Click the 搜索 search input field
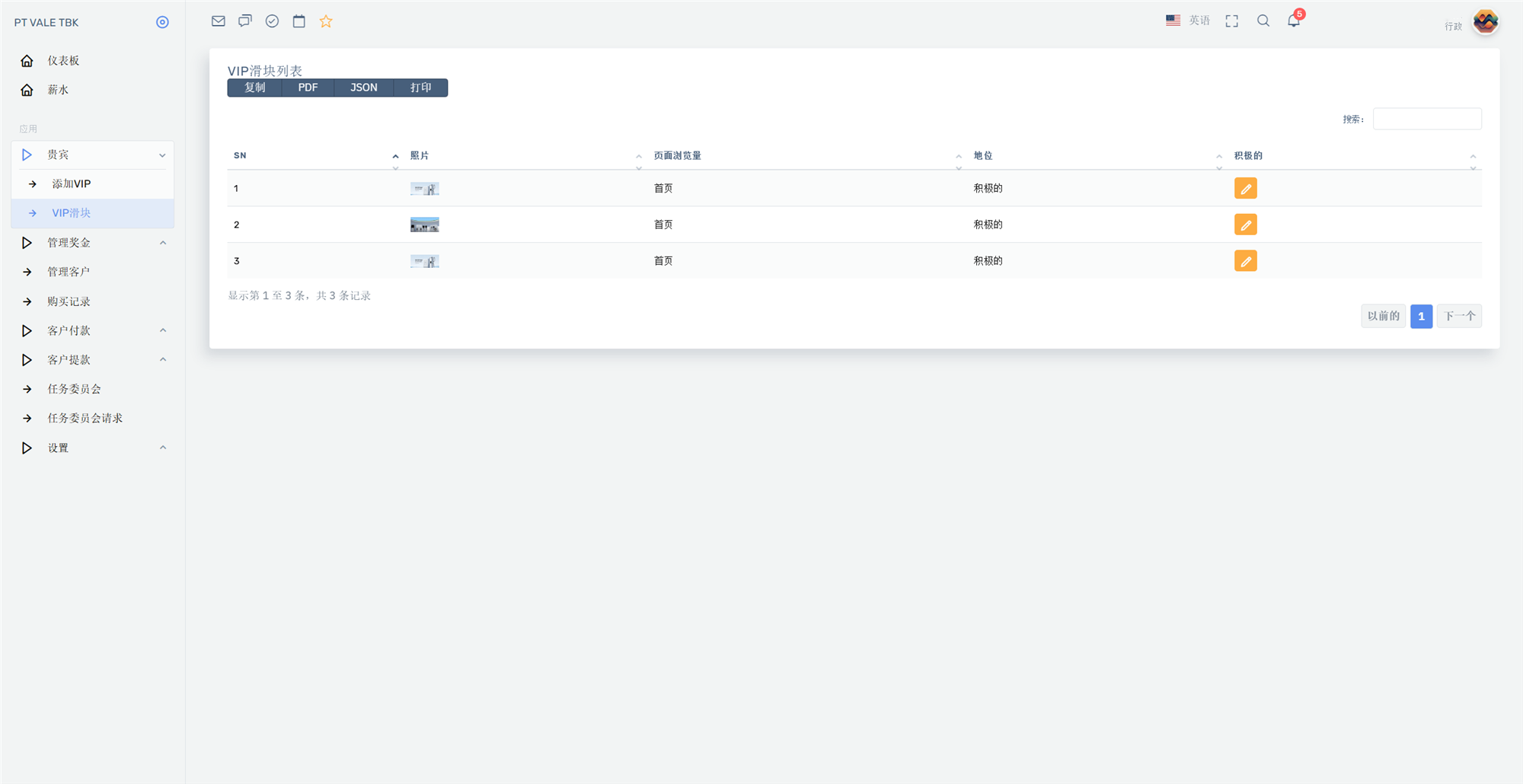 pyautogui.click(x=1427, y=119)
